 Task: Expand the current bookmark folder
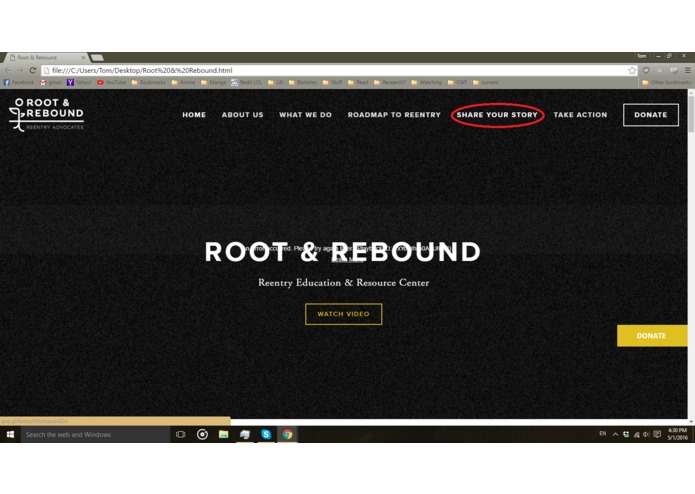(x=485, y=82)
